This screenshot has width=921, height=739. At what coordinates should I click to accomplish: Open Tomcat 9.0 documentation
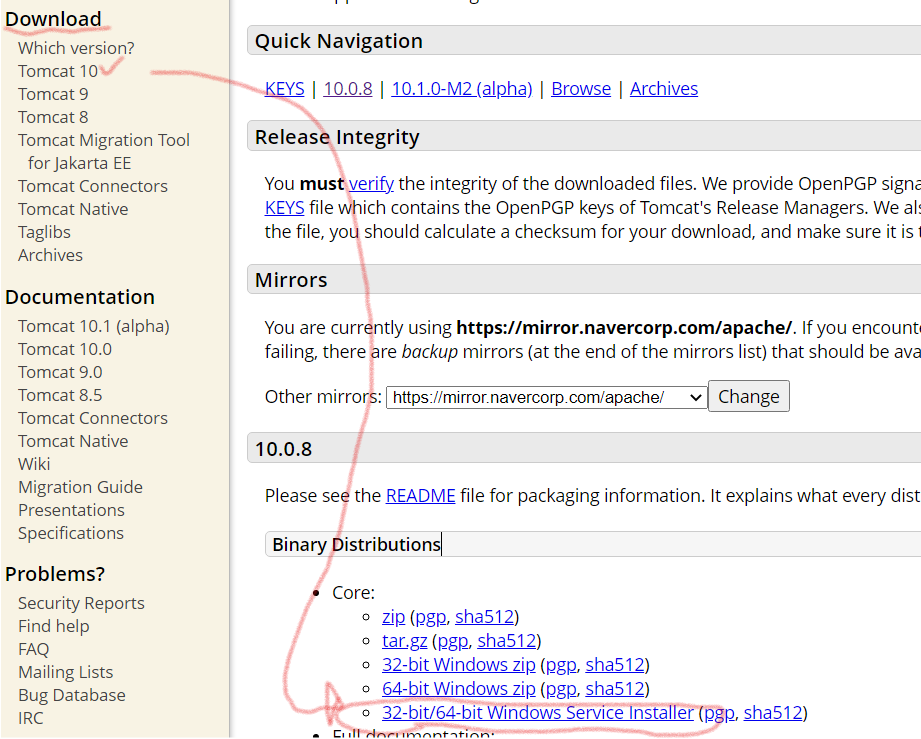tap(60, 372)
